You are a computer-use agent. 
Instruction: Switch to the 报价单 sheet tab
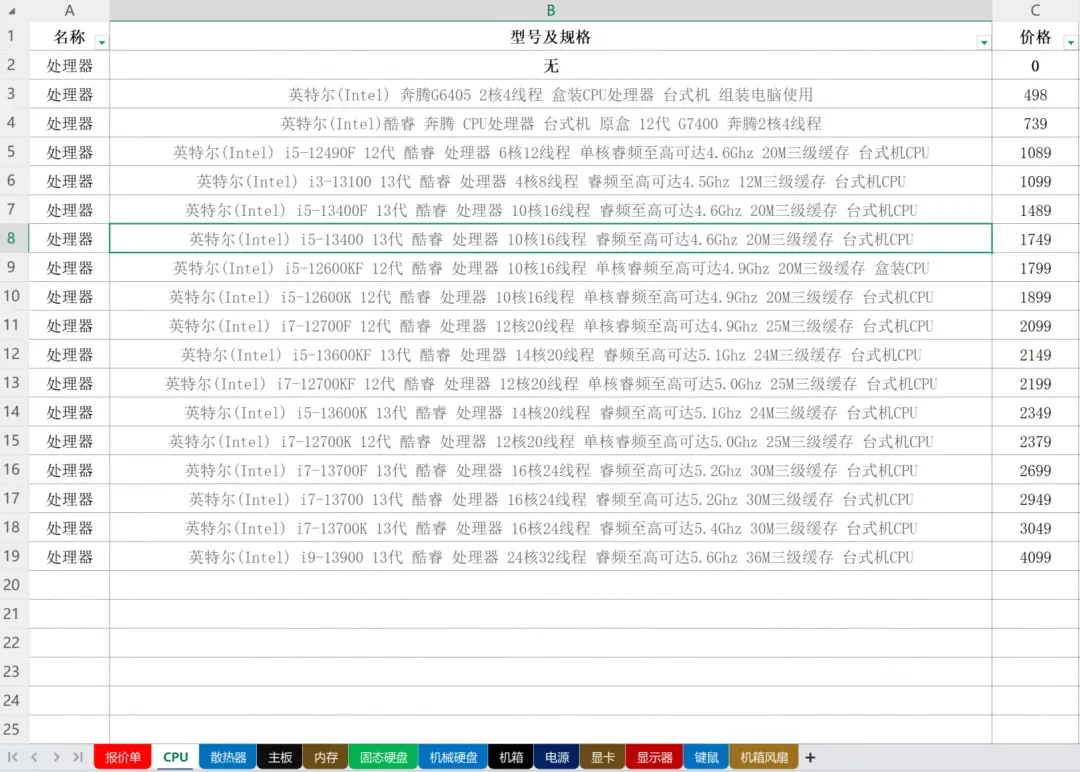click(x=123, y=758)
